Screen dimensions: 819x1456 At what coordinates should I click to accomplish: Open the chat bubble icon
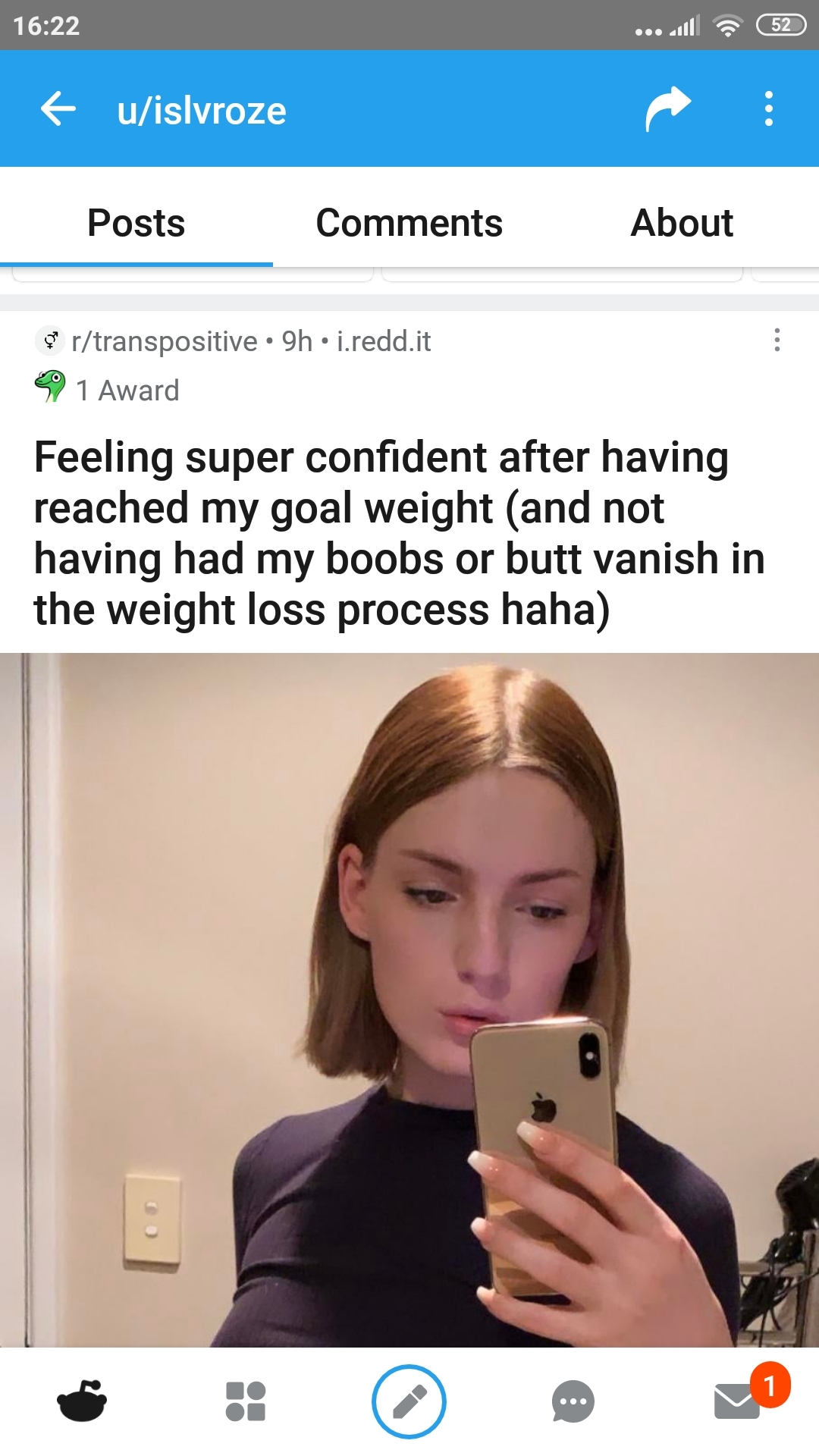click(573, 1401)
